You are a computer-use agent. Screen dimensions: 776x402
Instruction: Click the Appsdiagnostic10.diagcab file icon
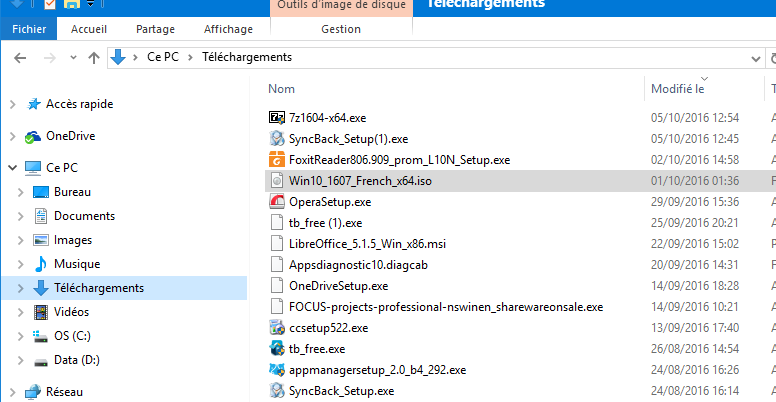277,265
